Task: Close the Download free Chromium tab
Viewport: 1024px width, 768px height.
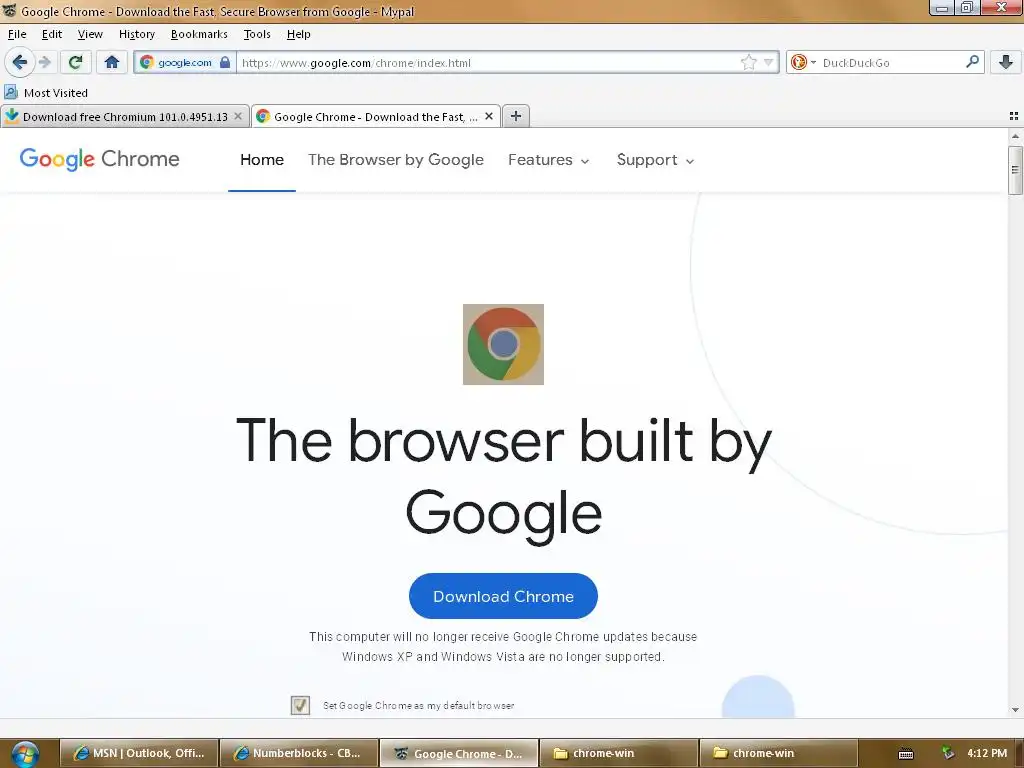Action: coord(238,116)
